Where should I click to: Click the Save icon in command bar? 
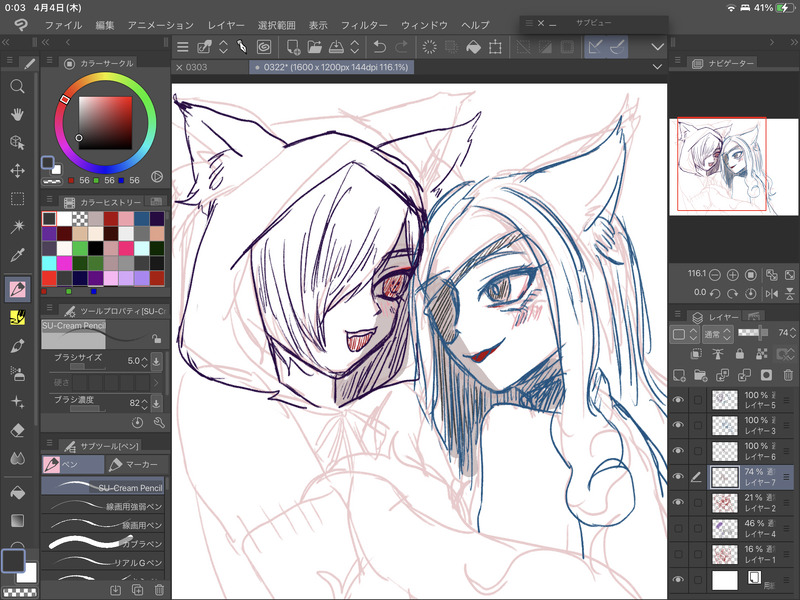336,47
